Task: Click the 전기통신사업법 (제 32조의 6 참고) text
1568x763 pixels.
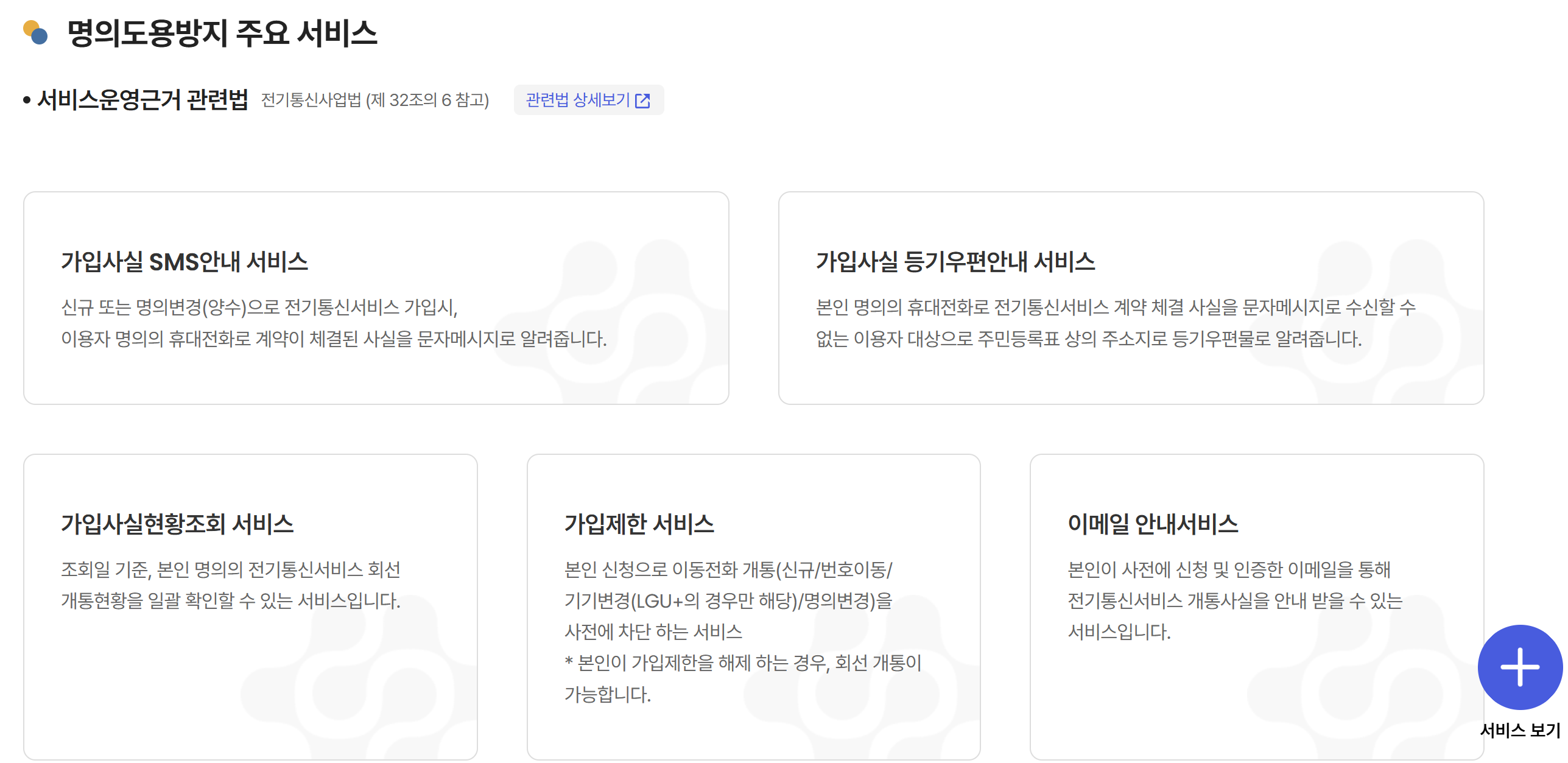Action: tap(375, 100)
